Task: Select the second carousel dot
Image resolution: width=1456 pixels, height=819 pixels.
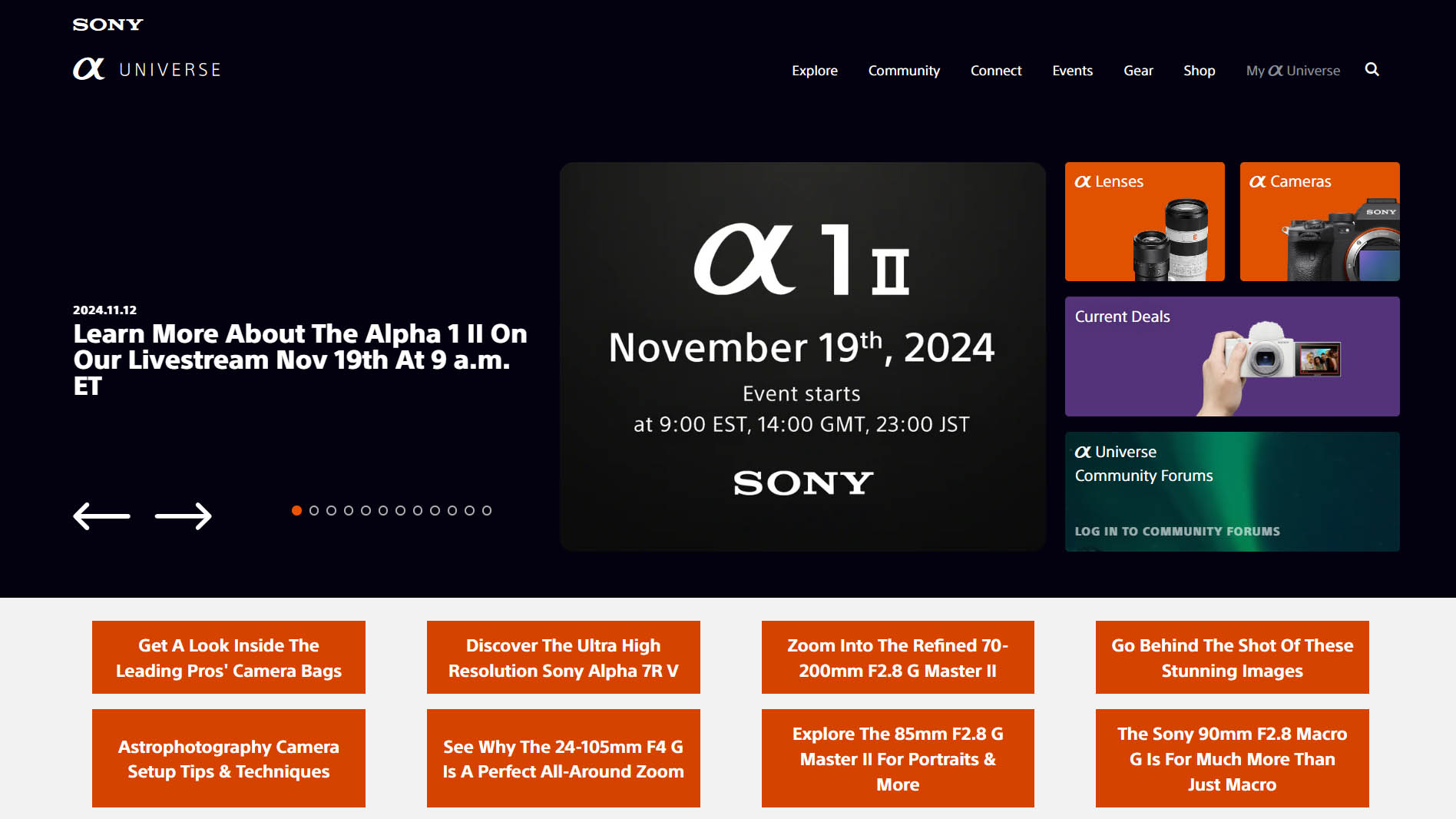Action: click(313, 510)
